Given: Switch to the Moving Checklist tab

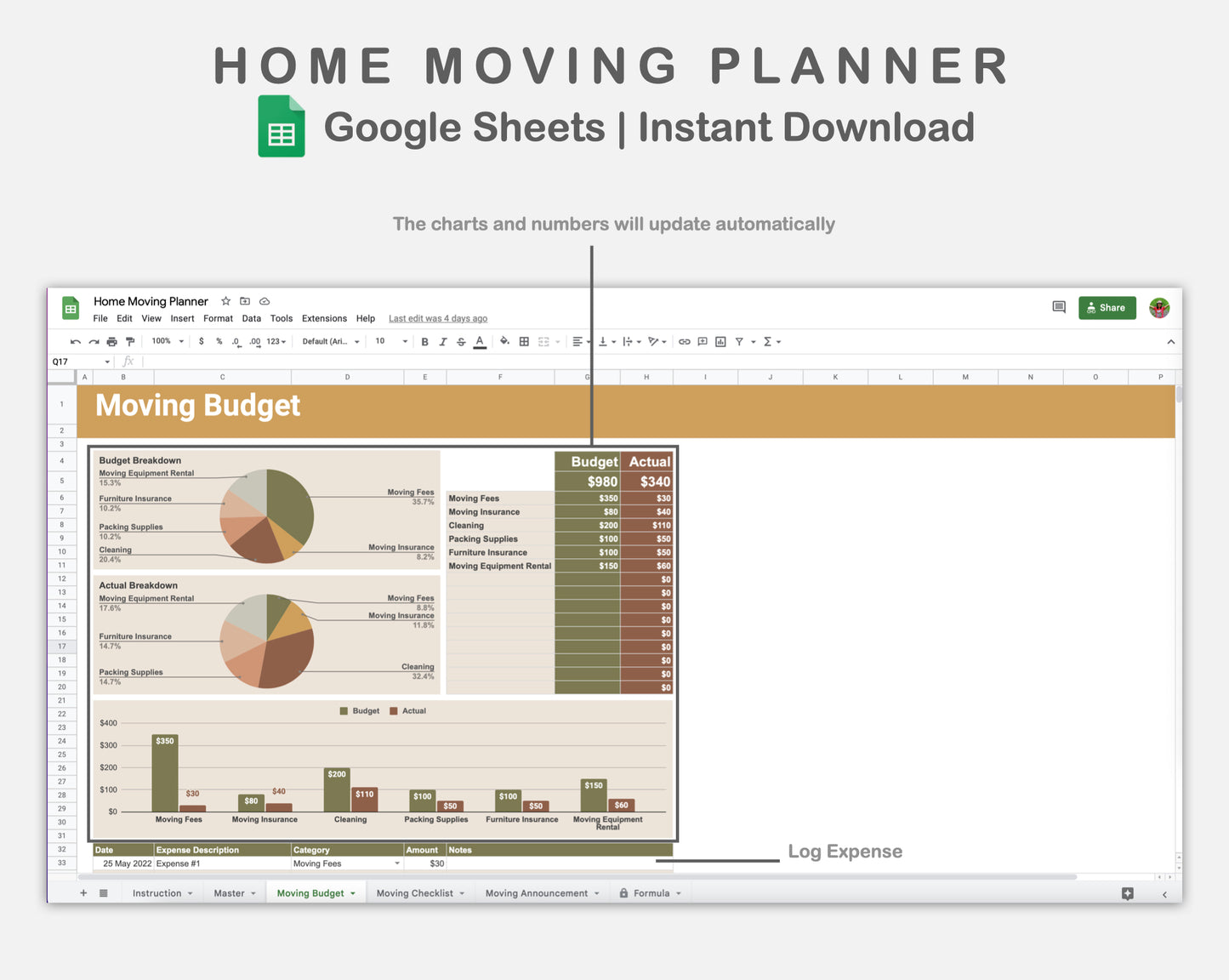Looking at the screenshot, I should point(416,892).
